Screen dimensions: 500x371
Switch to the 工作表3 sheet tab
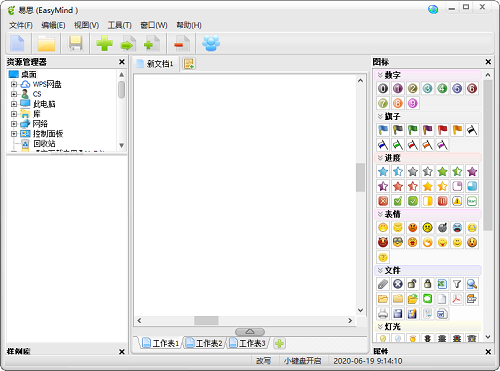[x=247, y=343]
